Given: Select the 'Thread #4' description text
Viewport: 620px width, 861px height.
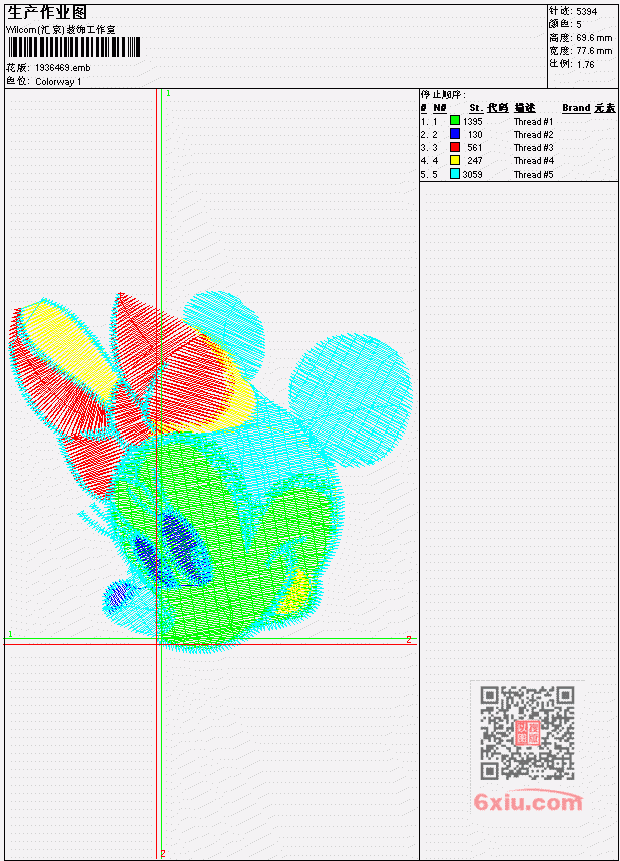Looking at the screenshot, I should pyautogui.click(x=533, y=161).
